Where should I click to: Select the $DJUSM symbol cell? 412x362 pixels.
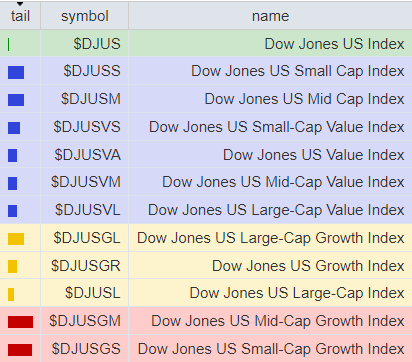[85, 99]
